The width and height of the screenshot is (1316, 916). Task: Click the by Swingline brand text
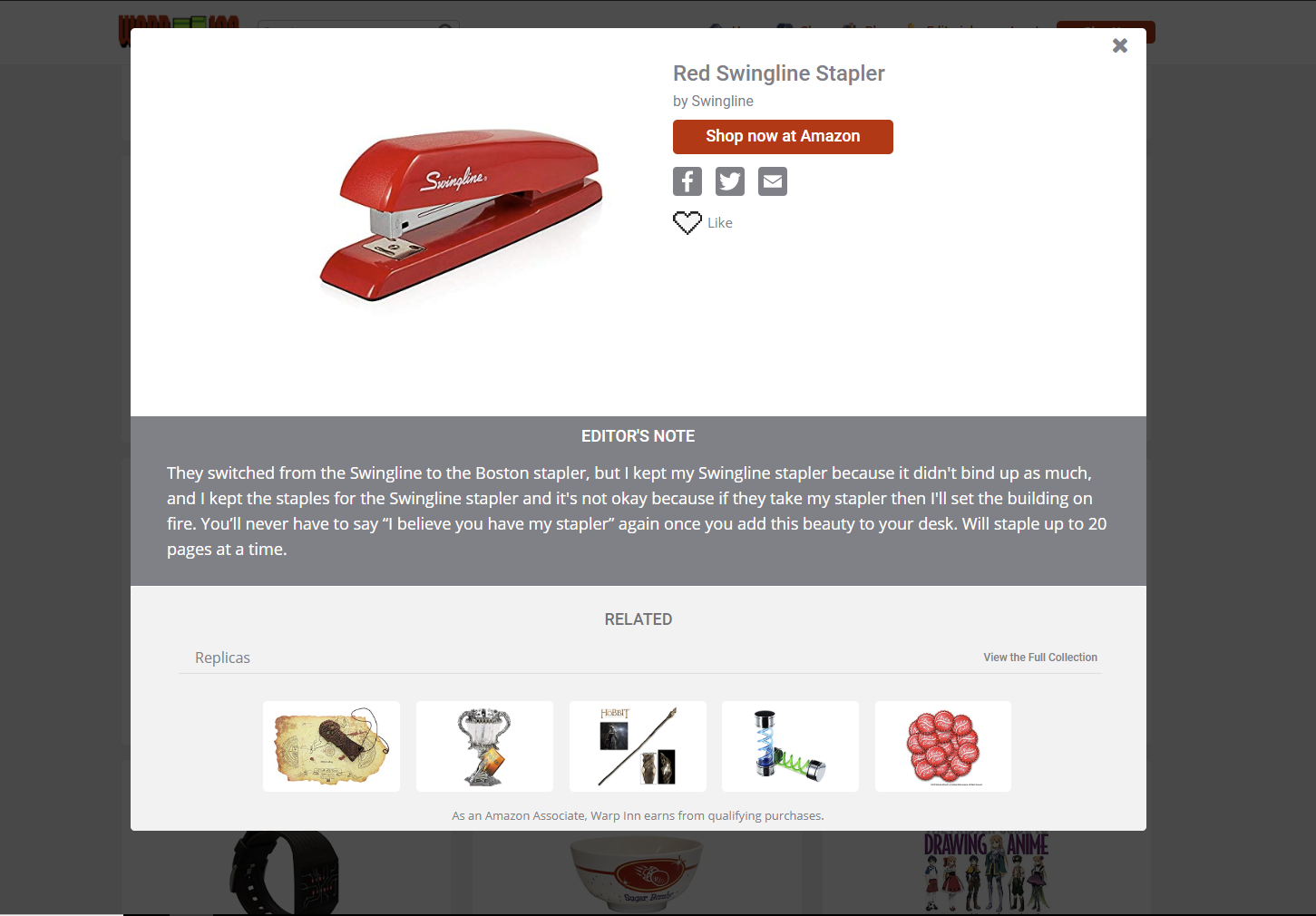[x=713, y=101]
